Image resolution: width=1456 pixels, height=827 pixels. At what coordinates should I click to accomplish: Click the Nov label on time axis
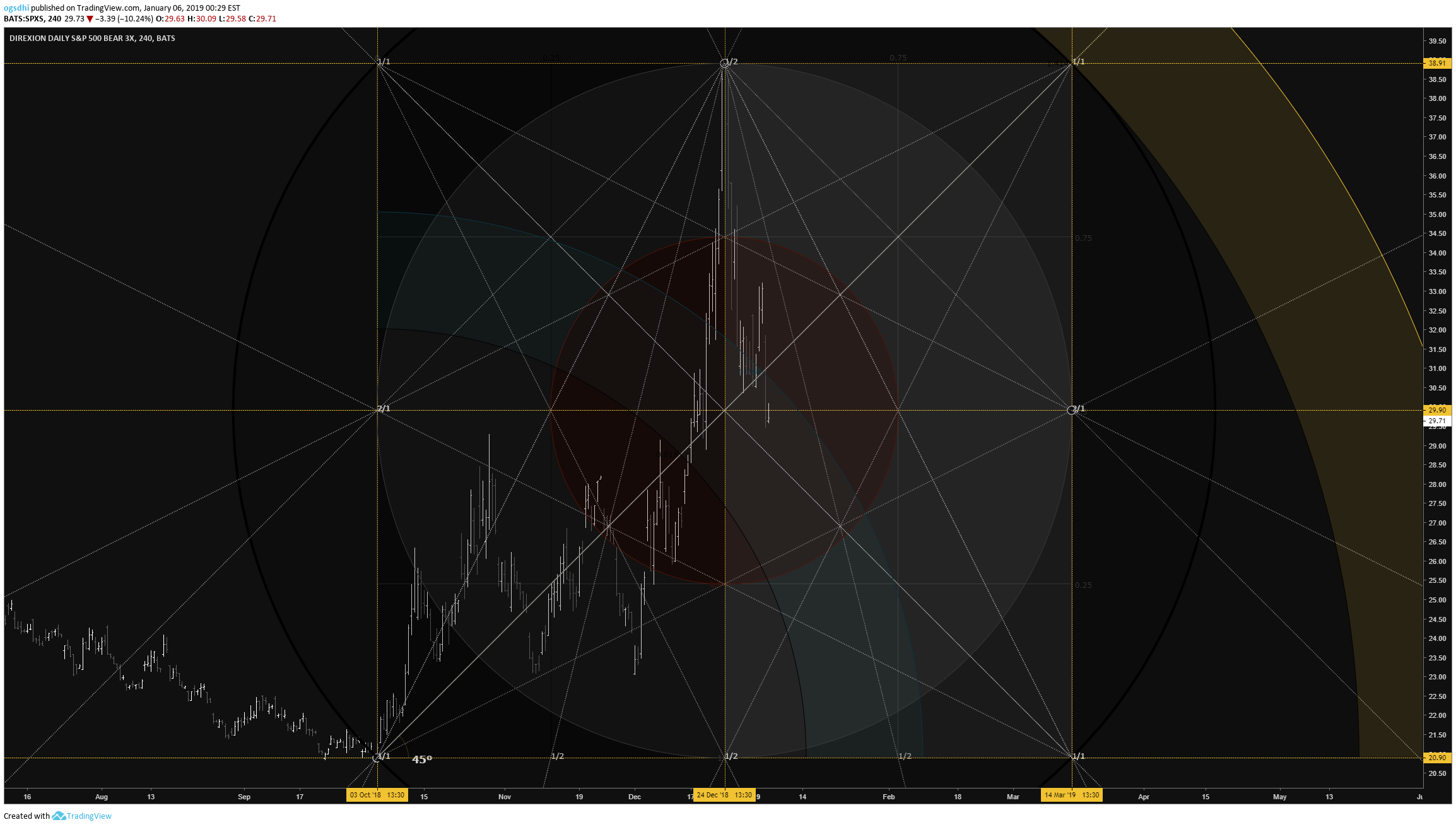coord(505,797)
